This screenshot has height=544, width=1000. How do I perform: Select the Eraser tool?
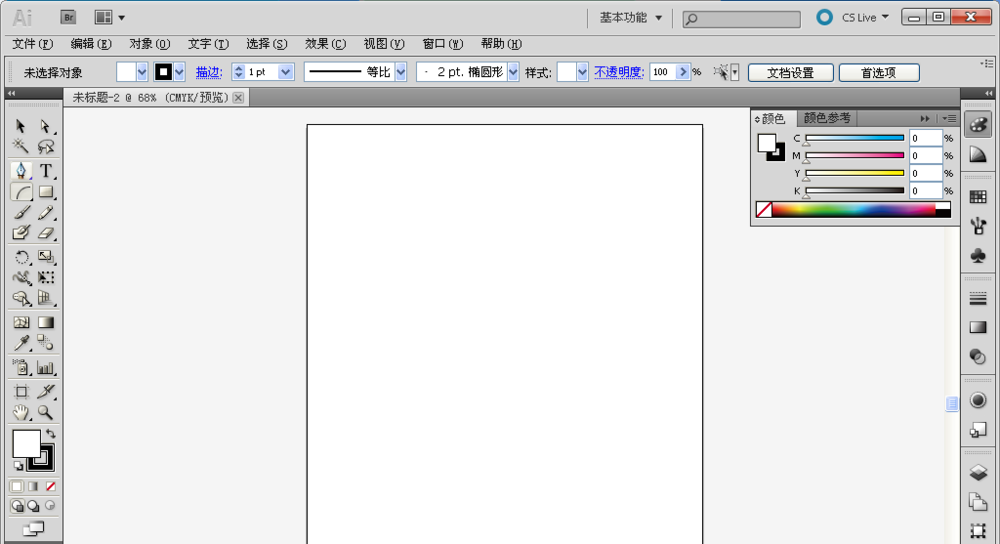click(x=45, y=233)
